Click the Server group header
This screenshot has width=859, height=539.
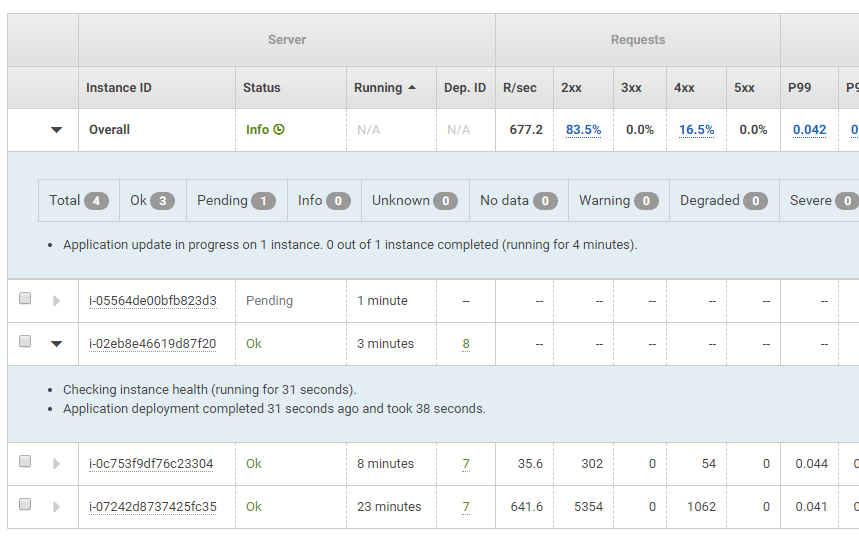coord(287,40)
